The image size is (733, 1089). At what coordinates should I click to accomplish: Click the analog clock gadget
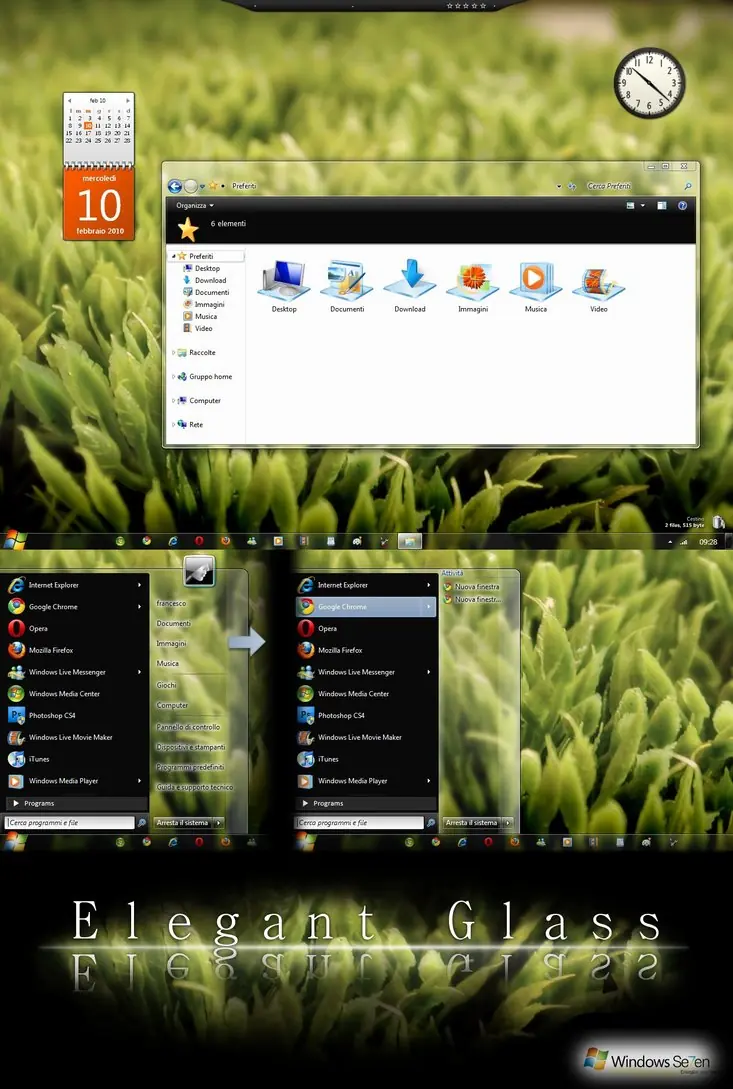(x=650, y=83)
